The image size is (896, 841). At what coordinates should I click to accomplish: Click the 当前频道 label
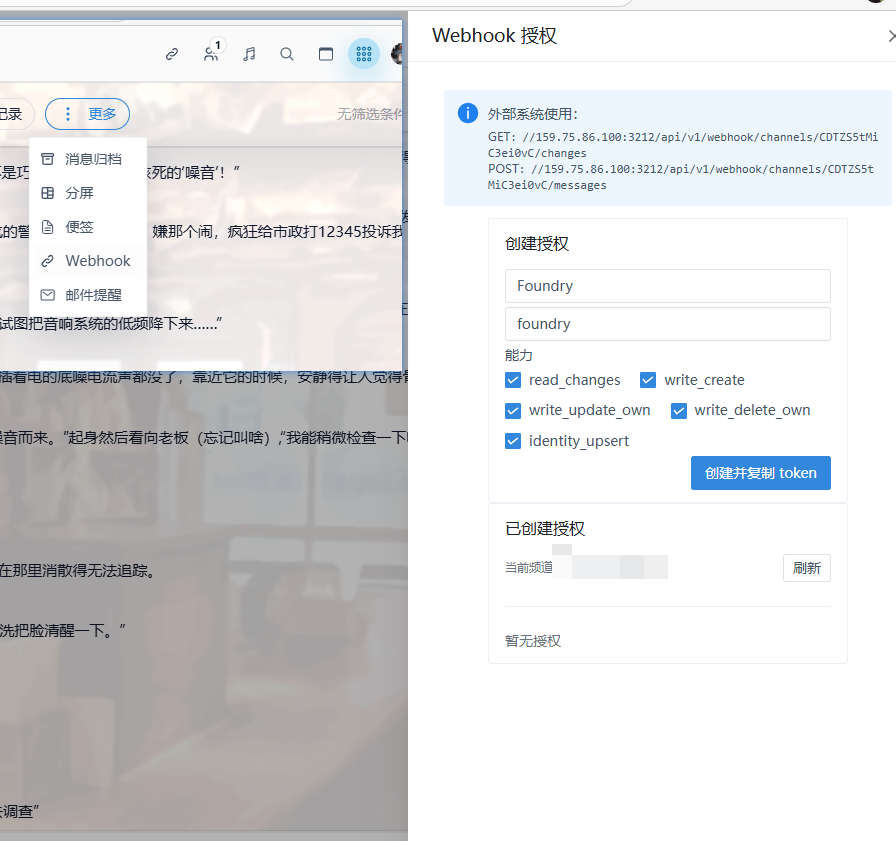(529, 567)
